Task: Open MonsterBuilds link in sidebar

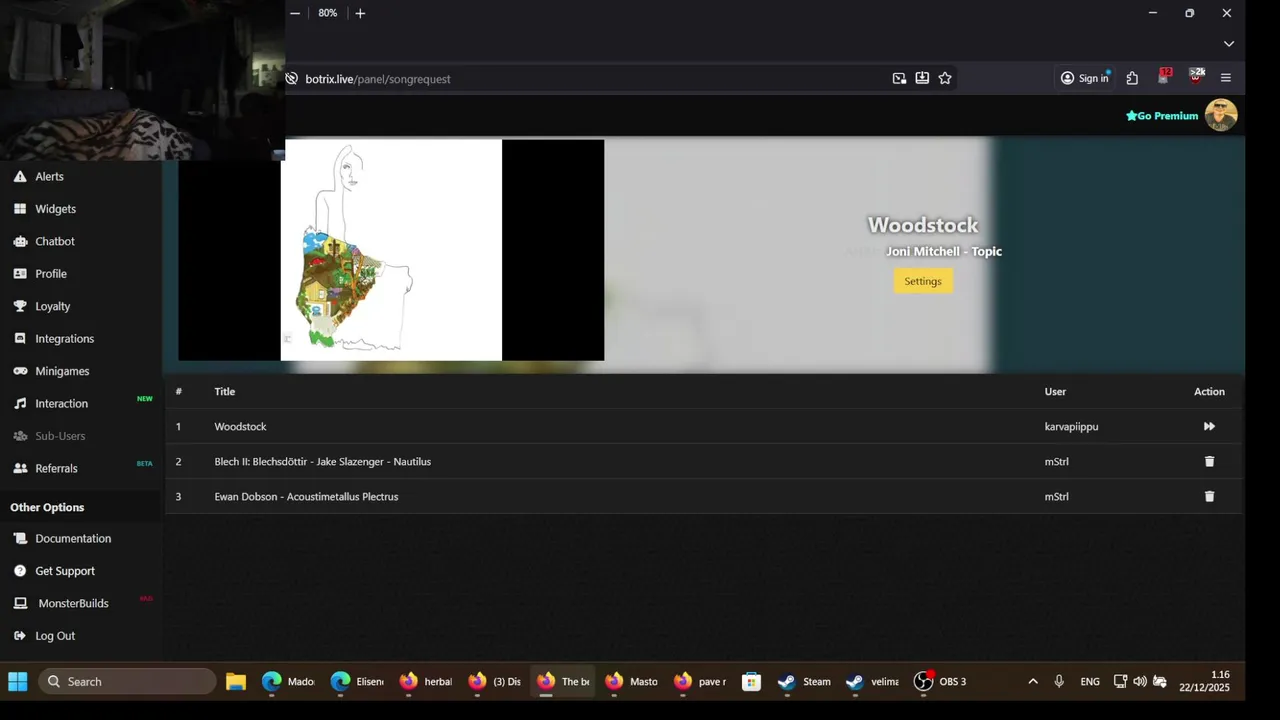Action: pos(73,603)
